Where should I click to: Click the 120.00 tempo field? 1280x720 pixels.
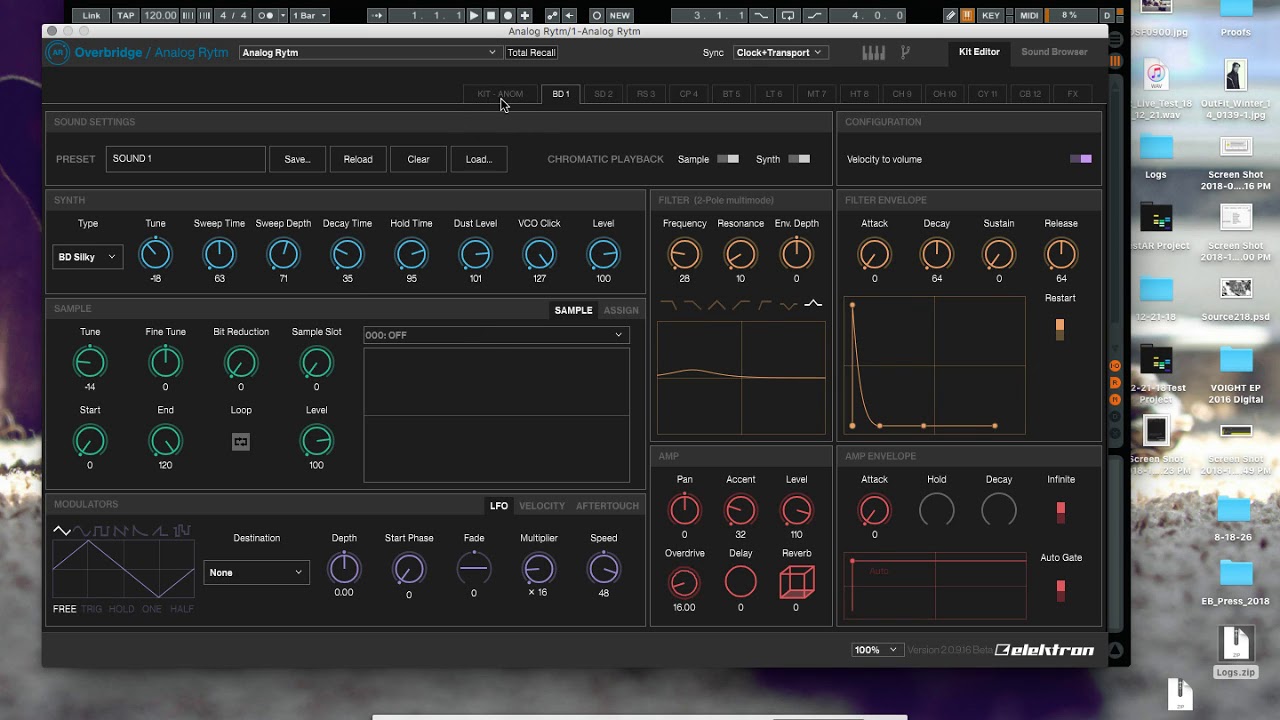pyautogui.click(x=160, y=16)
